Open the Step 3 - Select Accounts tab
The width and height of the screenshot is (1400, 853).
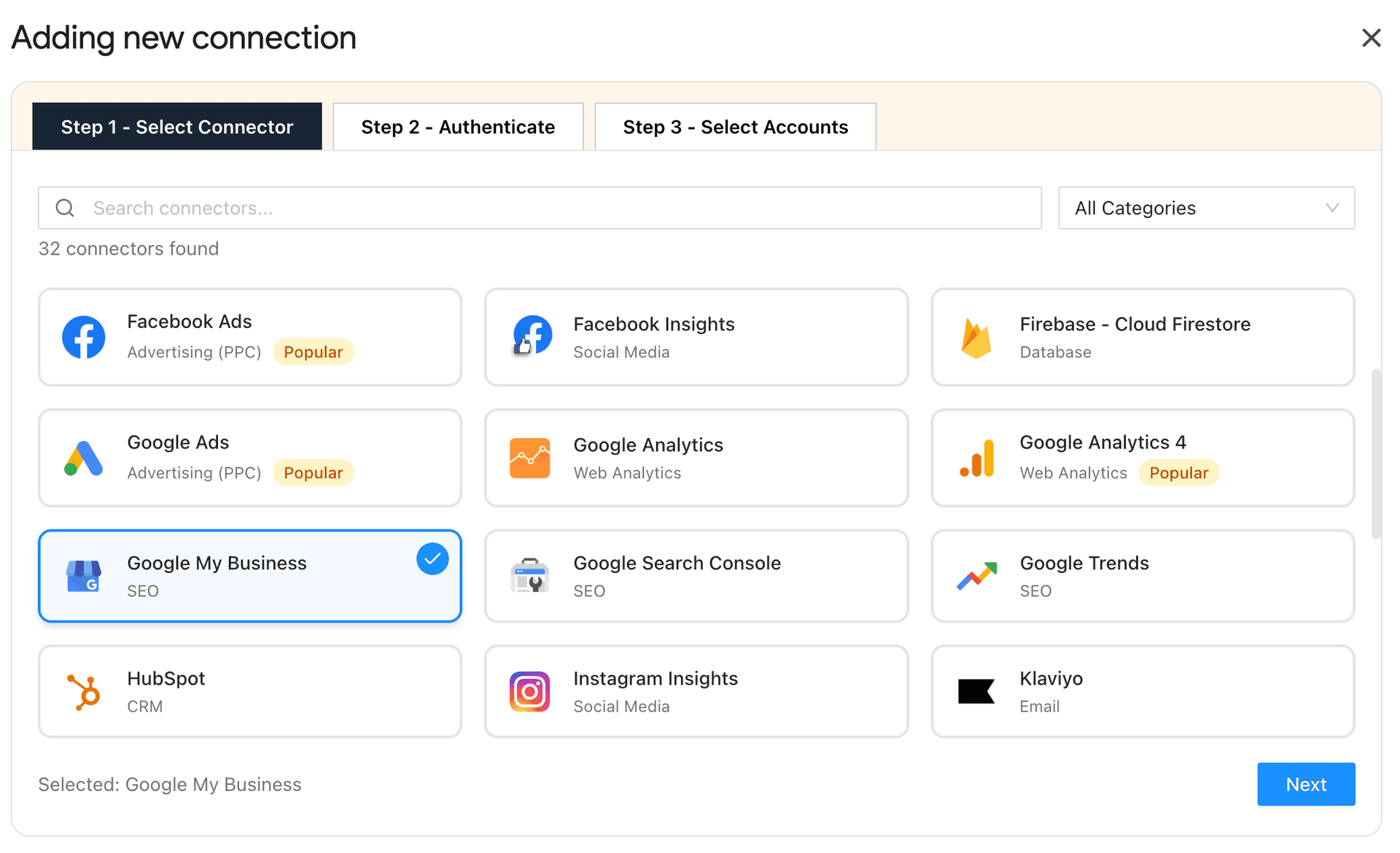pyautogui.click(x=735, y=126)
